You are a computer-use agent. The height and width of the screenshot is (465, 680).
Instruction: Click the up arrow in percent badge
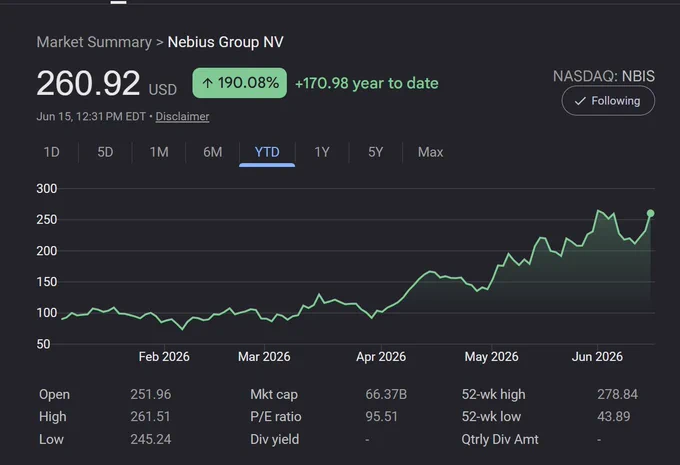coord(207,83)
